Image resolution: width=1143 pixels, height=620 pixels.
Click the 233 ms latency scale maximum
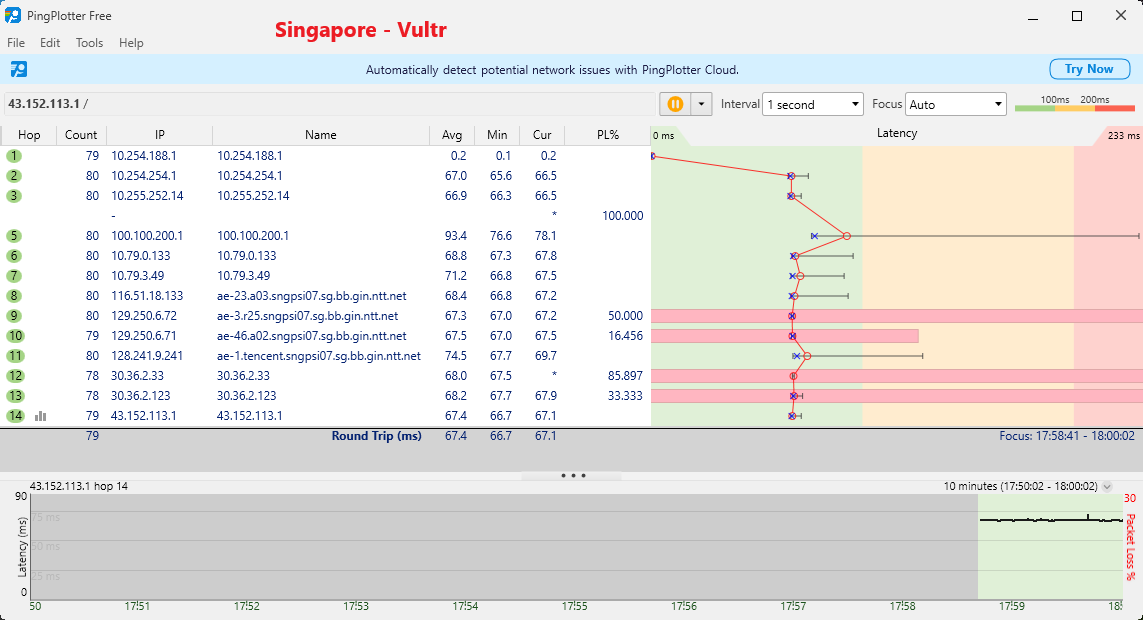point(1123,136)
